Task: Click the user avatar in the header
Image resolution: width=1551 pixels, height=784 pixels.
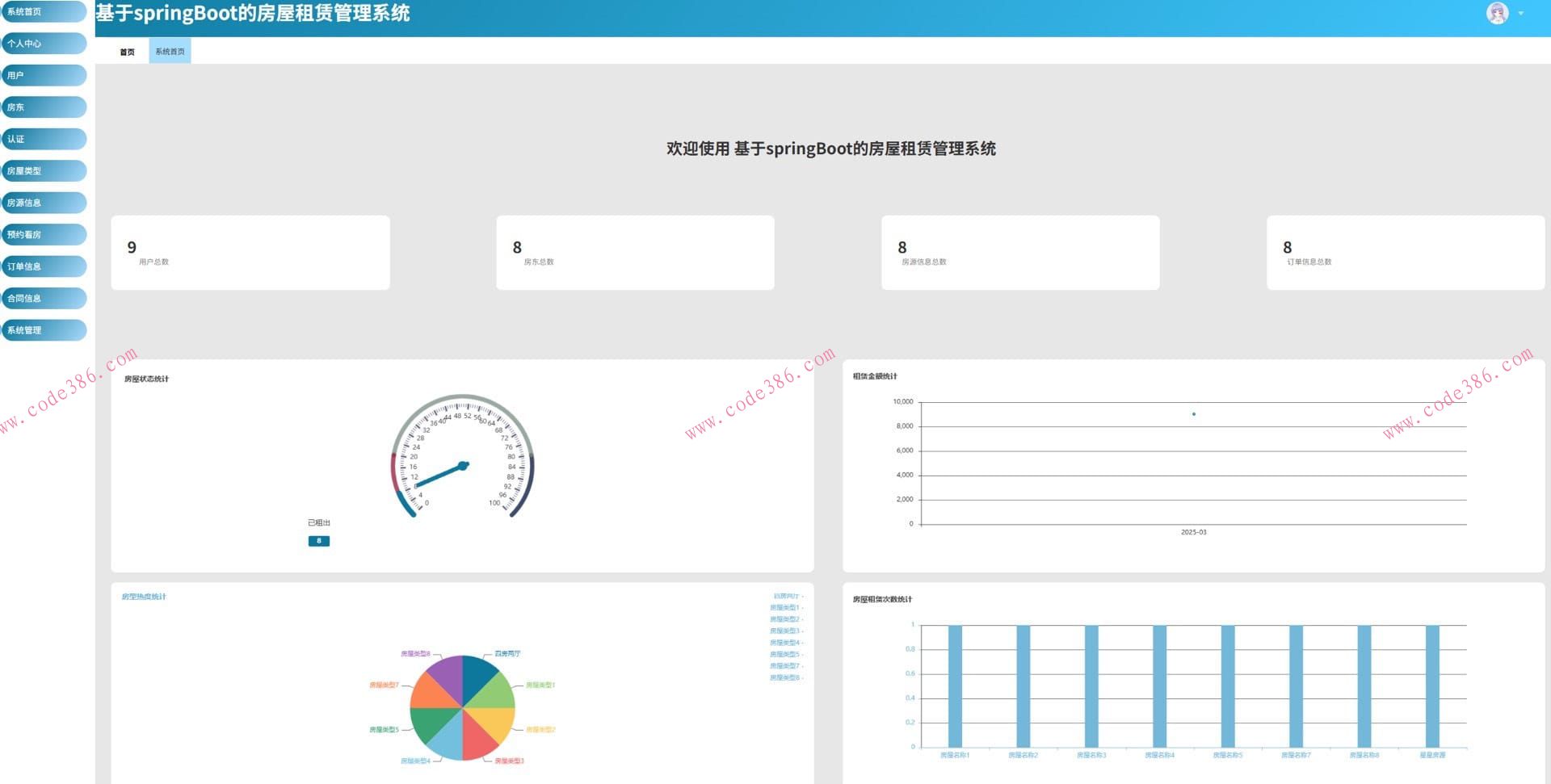Action: tap(1497, 14)
